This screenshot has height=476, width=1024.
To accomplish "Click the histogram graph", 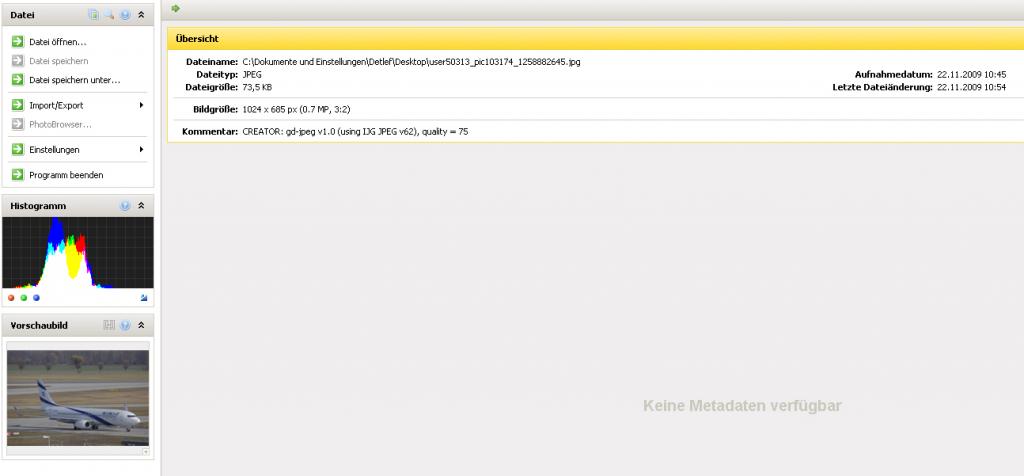I will tap(78, 253).
